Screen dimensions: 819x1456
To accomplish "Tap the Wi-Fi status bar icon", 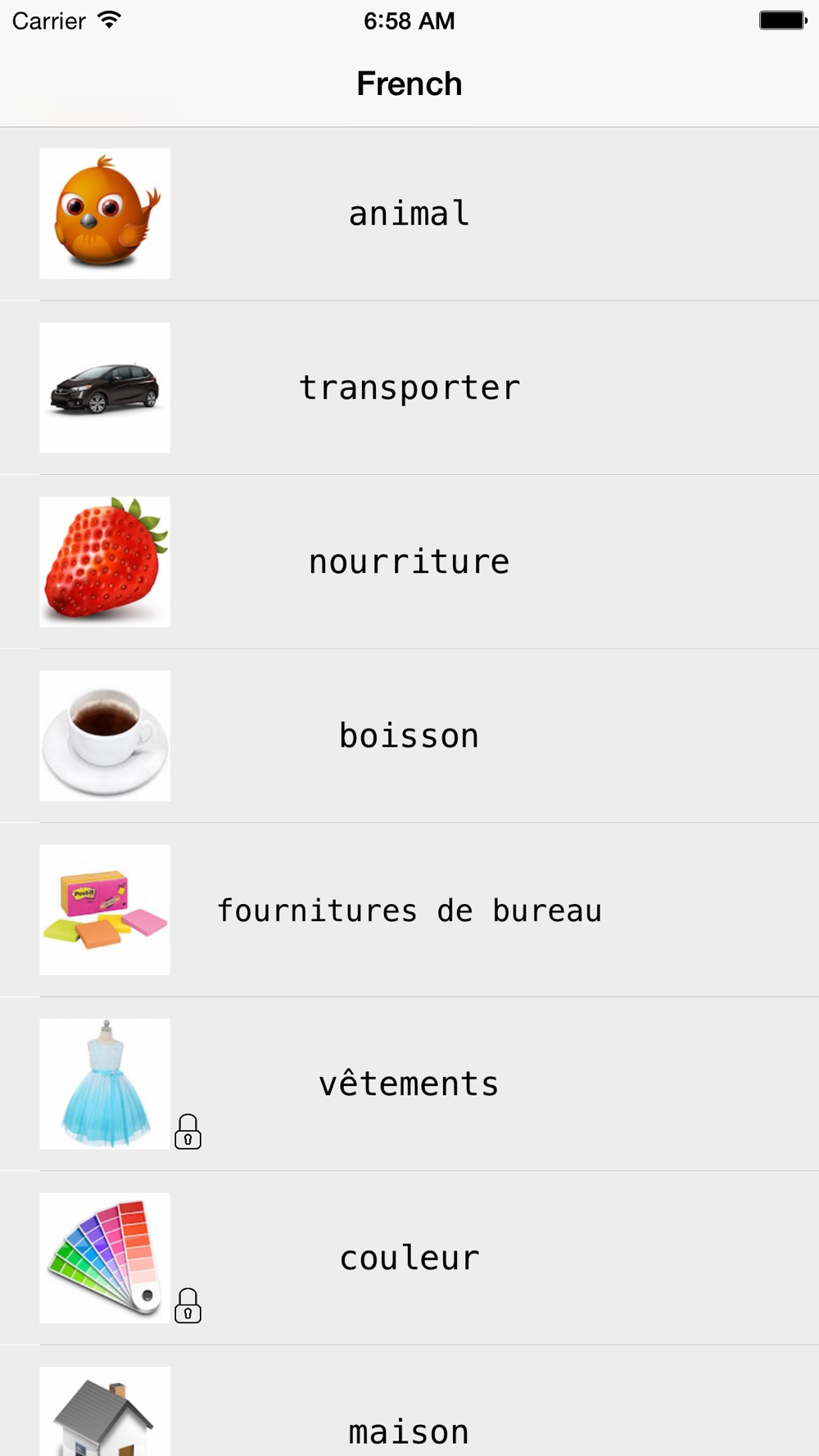I will [109, 20].
